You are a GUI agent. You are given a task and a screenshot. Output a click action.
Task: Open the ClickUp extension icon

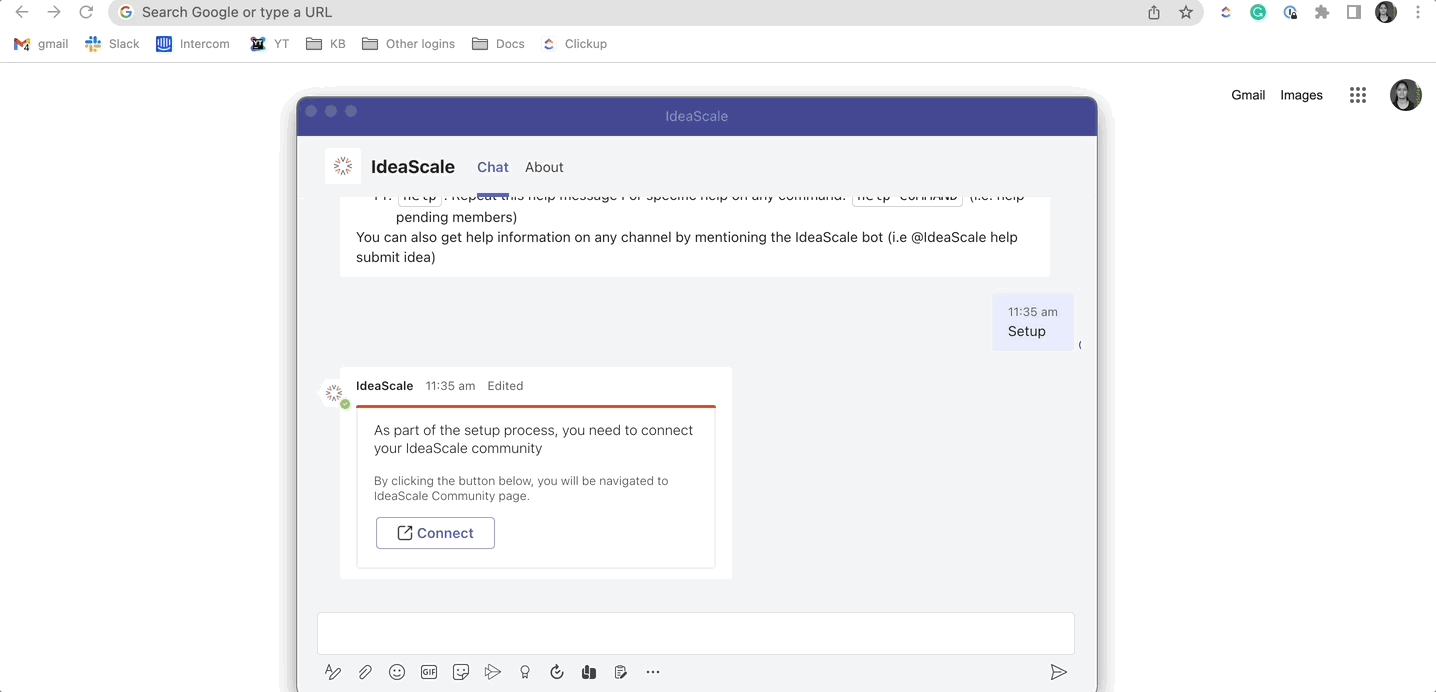pyautogui.click(x=1226, y=12)
